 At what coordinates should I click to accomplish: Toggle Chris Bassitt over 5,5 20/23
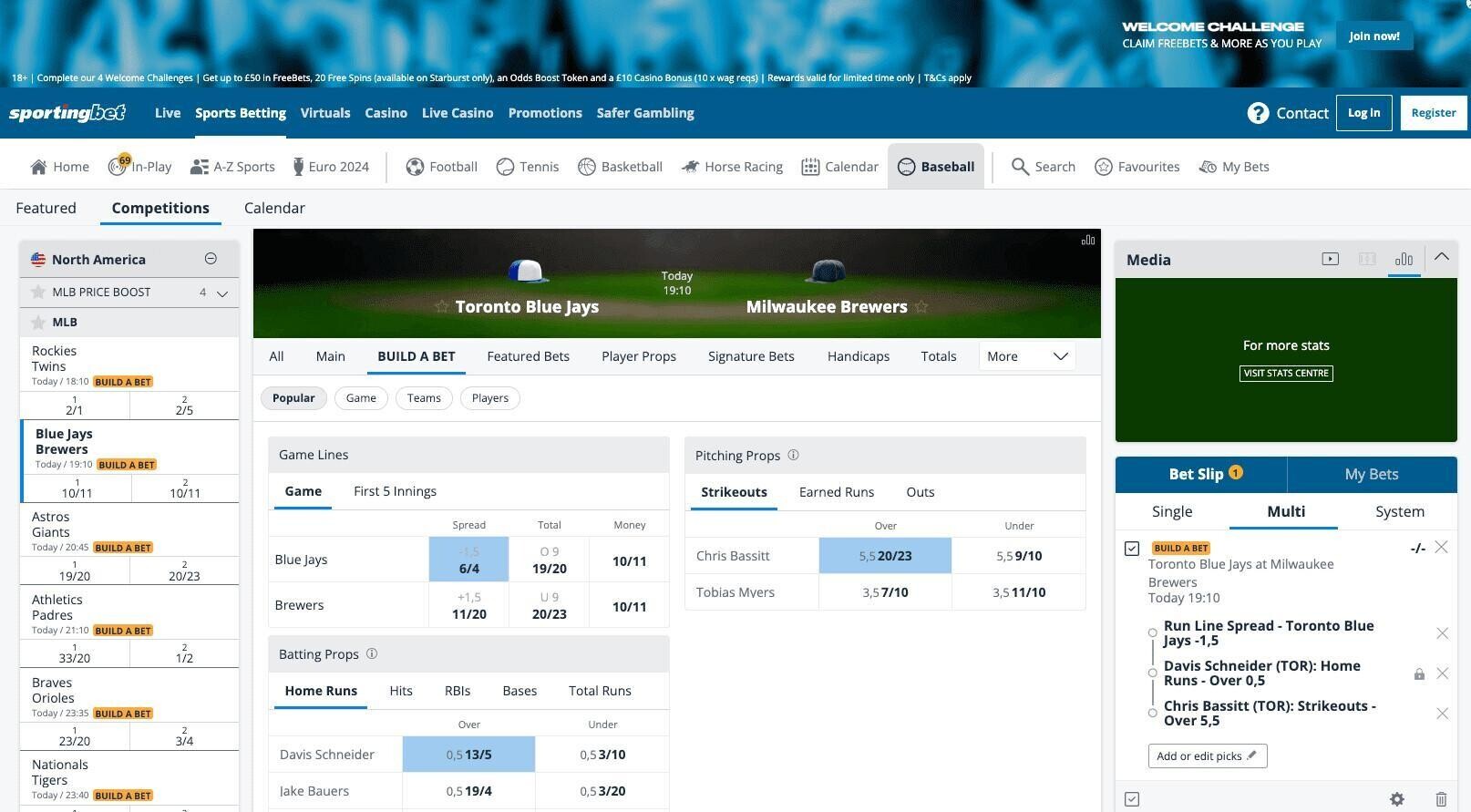(x=885, y=556)
